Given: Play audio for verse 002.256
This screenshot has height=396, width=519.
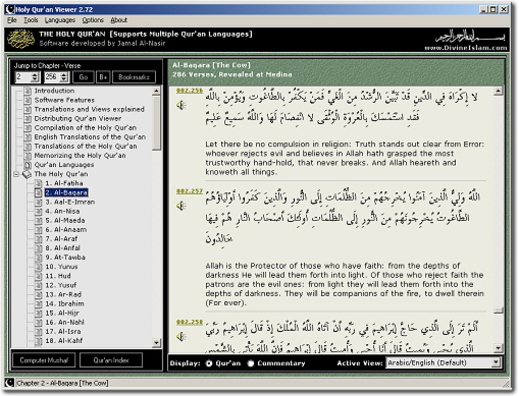Looking at the screenshot, I should coord(181,105).
